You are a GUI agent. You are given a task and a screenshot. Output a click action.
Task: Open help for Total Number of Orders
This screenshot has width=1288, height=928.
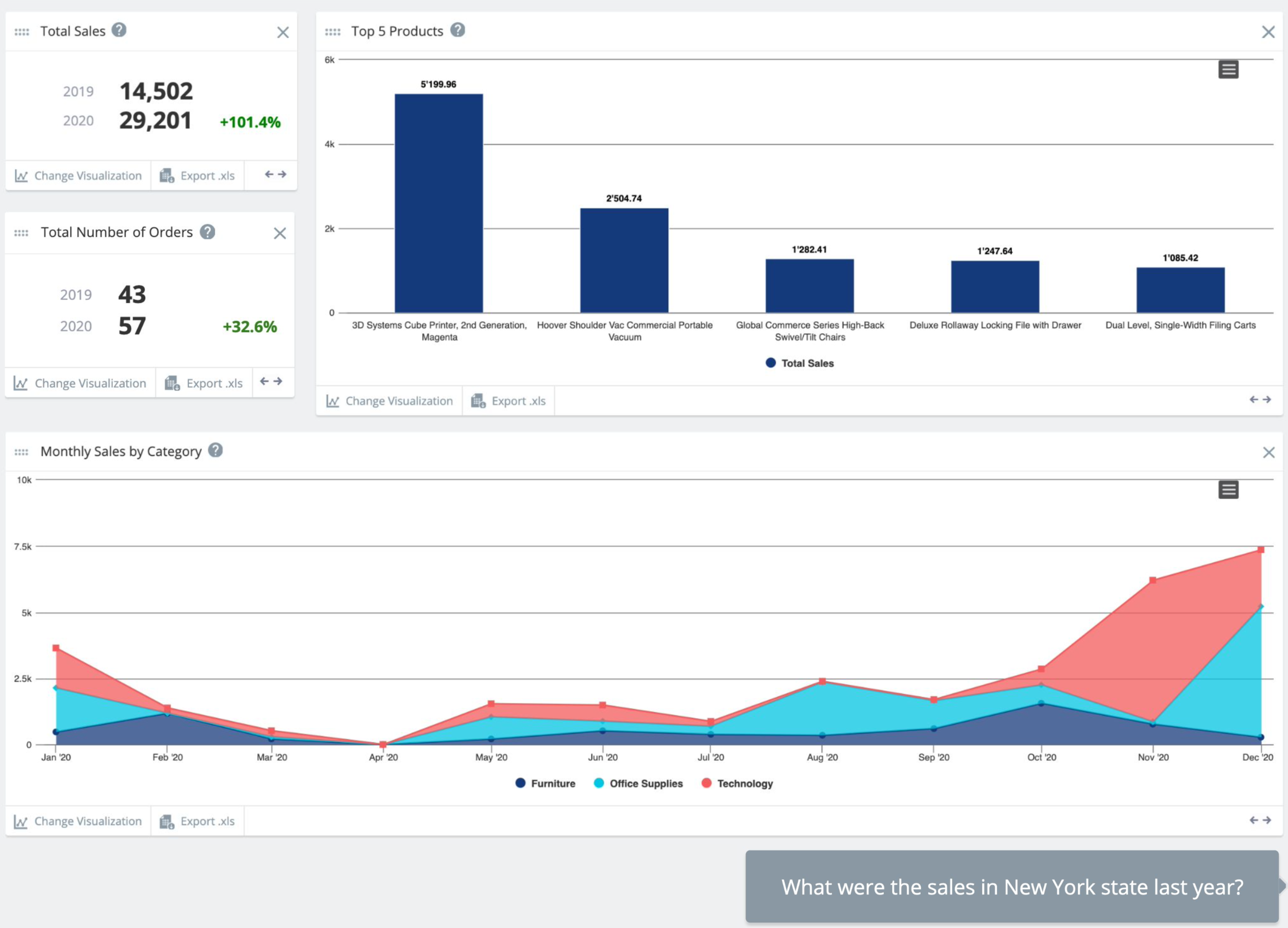[x=207, y=232]
